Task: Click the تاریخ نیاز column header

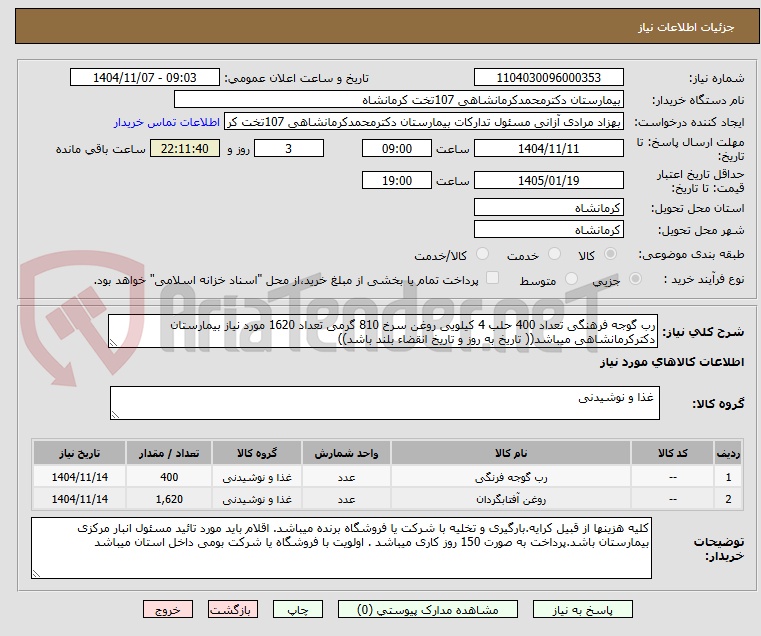Action: pyautogui.click(x=80, y=453)
